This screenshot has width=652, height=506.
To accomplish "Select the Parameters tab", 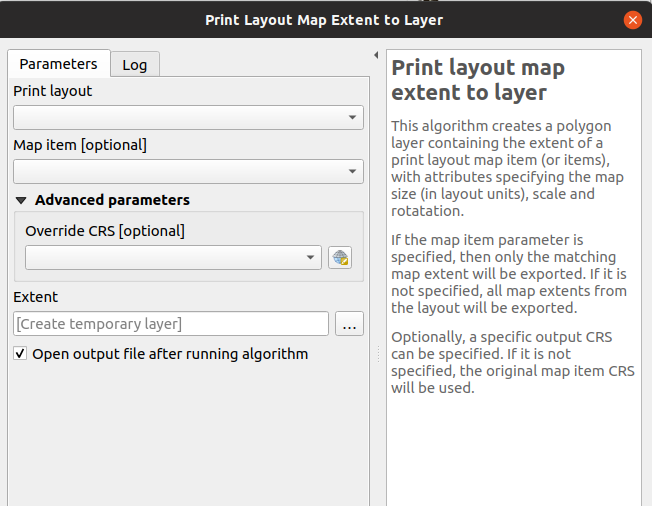I will tap(58, 64).
